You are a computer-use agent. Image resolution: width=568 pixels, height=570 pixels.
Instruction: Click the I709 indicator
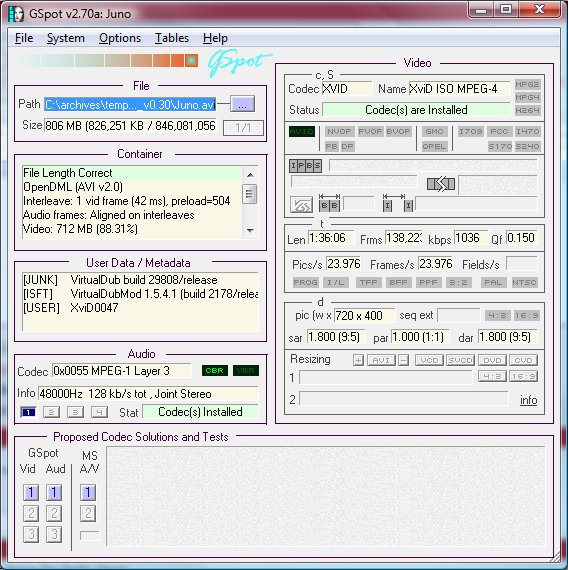tap(470, 131)
